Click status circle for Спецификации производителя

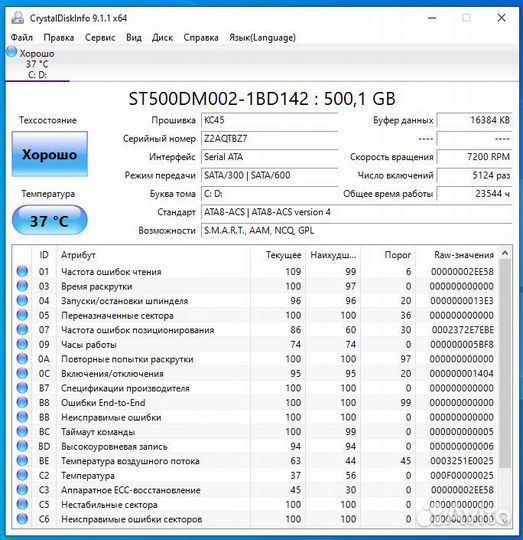(22, 388)
